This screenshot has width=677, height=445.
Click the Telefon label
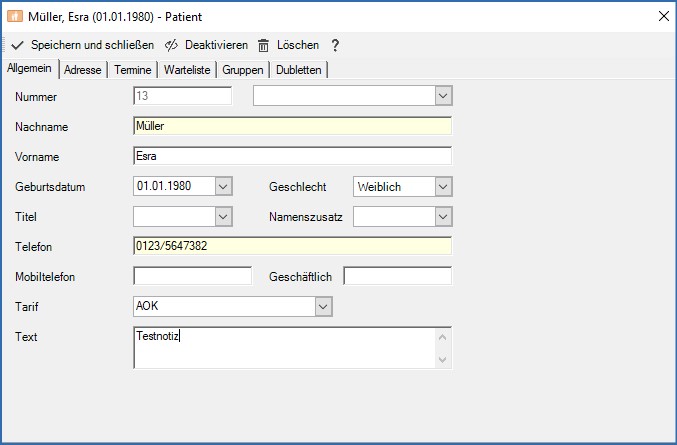point(34,247)
